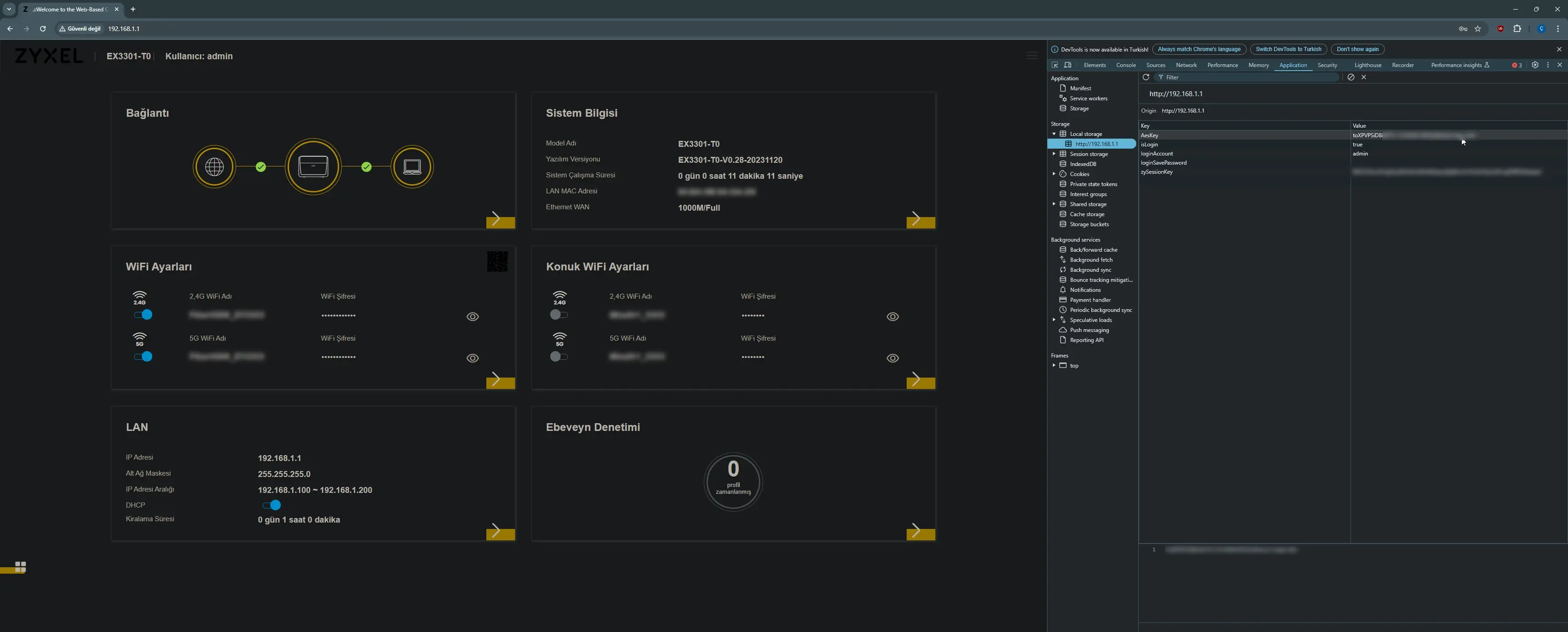
Task: Reveal the guest 2.4G WiFi password
Action: (x=892, y=316)
